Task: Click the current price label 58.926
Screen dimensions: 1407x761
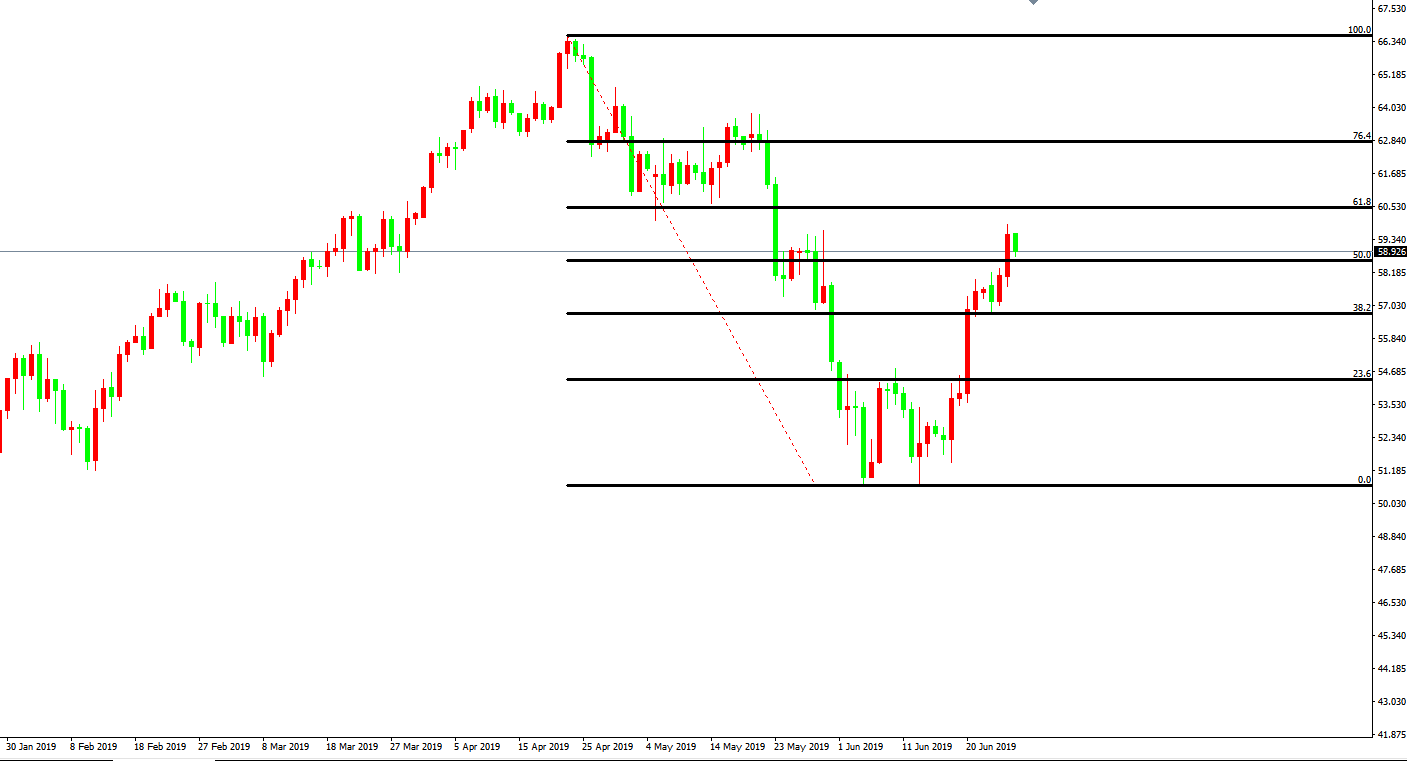Action: click(x=1390, y=252)
